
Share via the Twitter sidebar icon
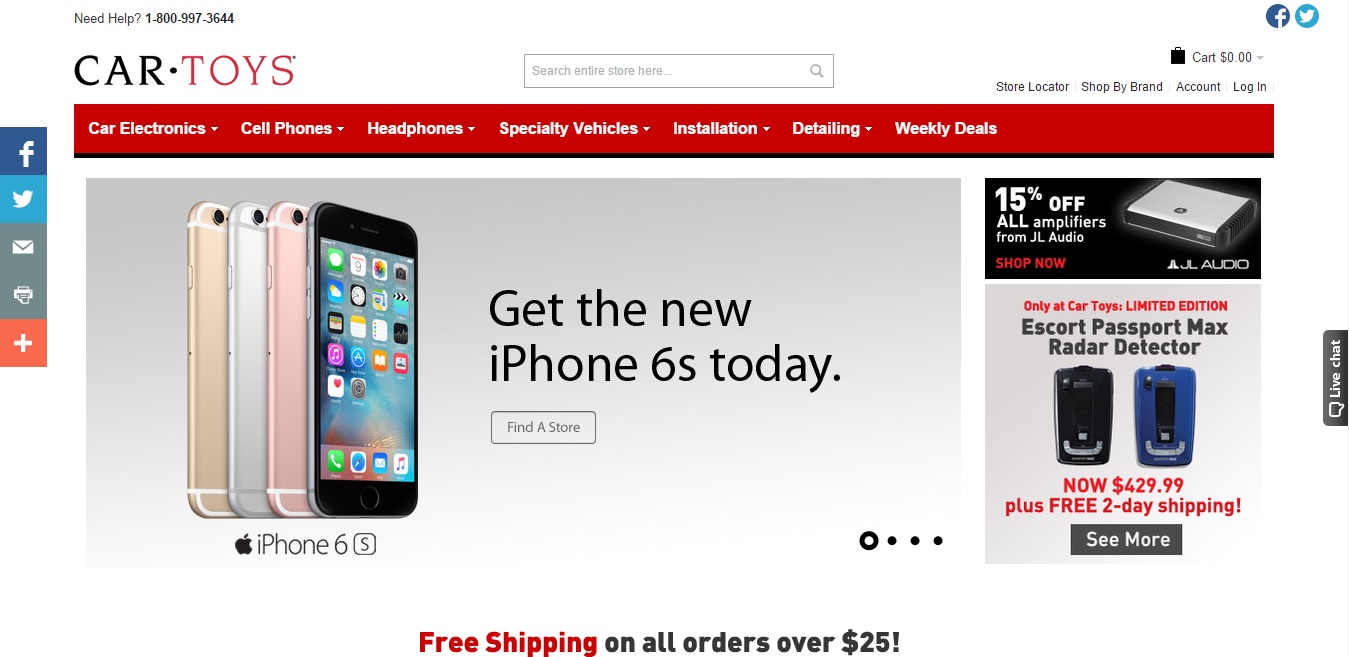(x=23, y=199)
